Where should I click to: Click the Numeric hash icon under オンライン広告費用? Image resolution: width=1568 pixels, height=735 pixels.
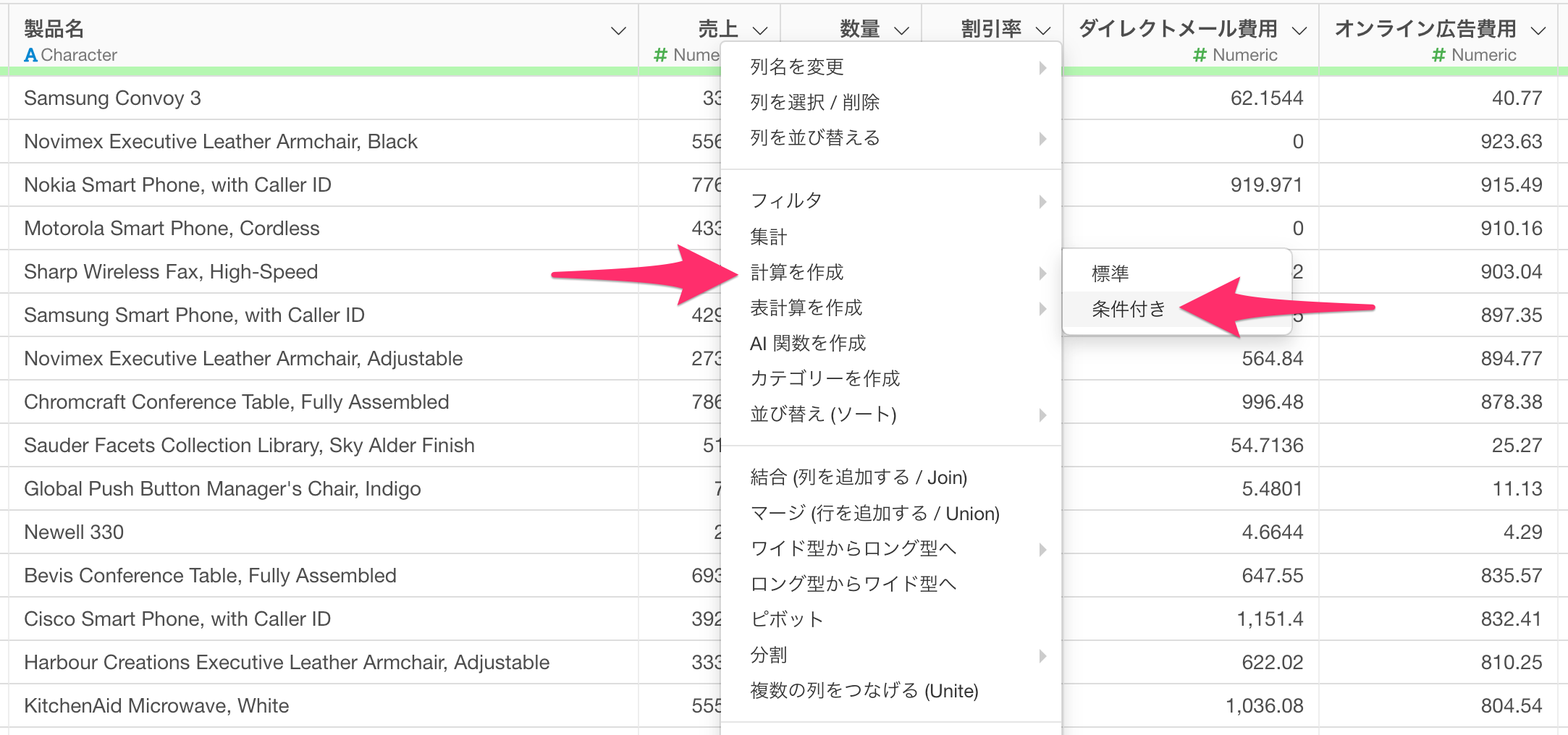click(x=1438, y=55)
